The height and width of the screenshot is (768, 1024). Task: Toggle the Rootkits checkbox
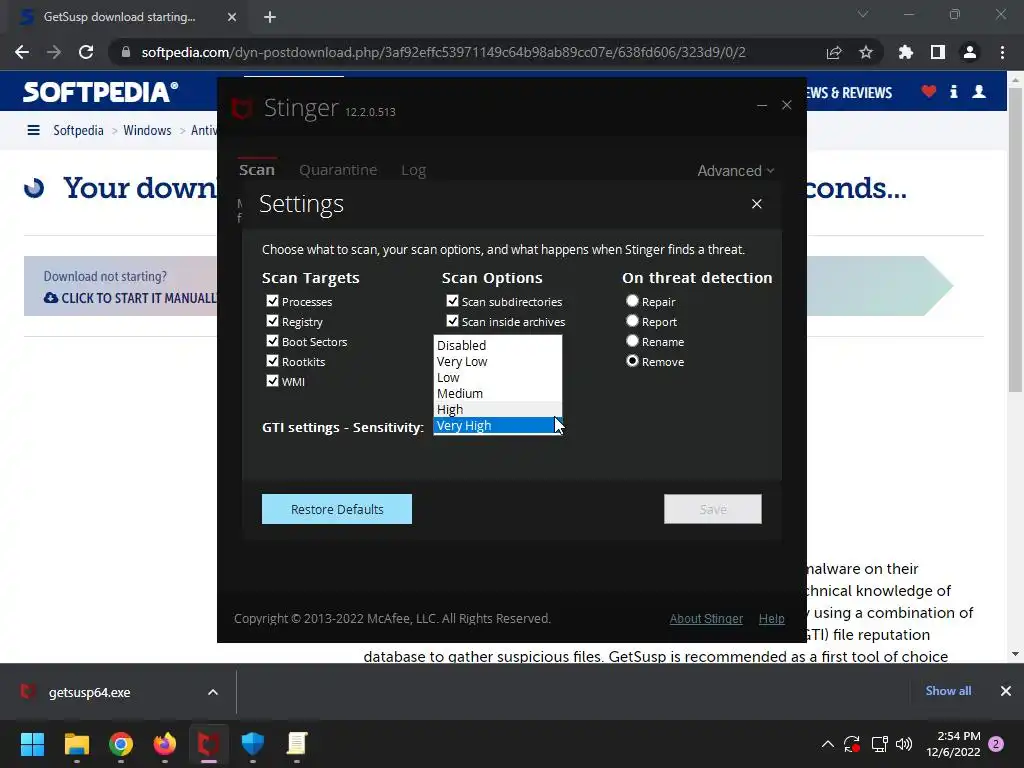click(272, 361)
